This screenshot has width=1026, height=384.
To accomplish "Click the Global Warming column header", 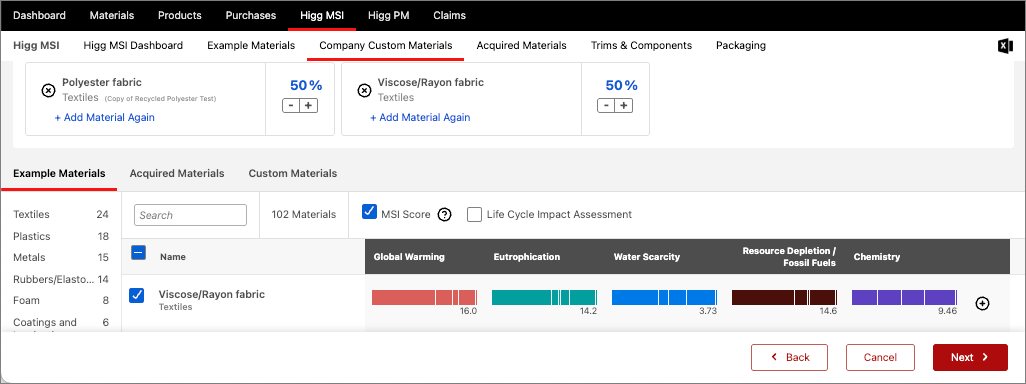I will coord(409,257).
